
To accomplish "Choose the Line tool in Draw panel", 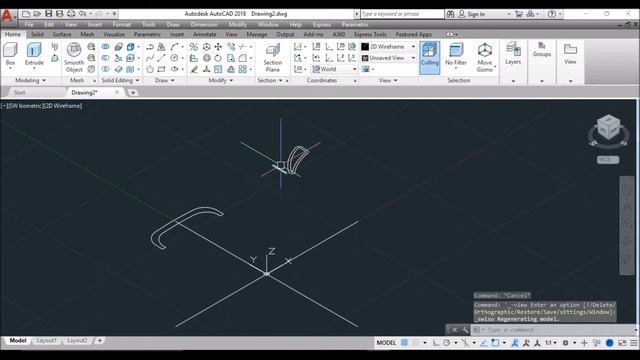I will tap(162, 58).
